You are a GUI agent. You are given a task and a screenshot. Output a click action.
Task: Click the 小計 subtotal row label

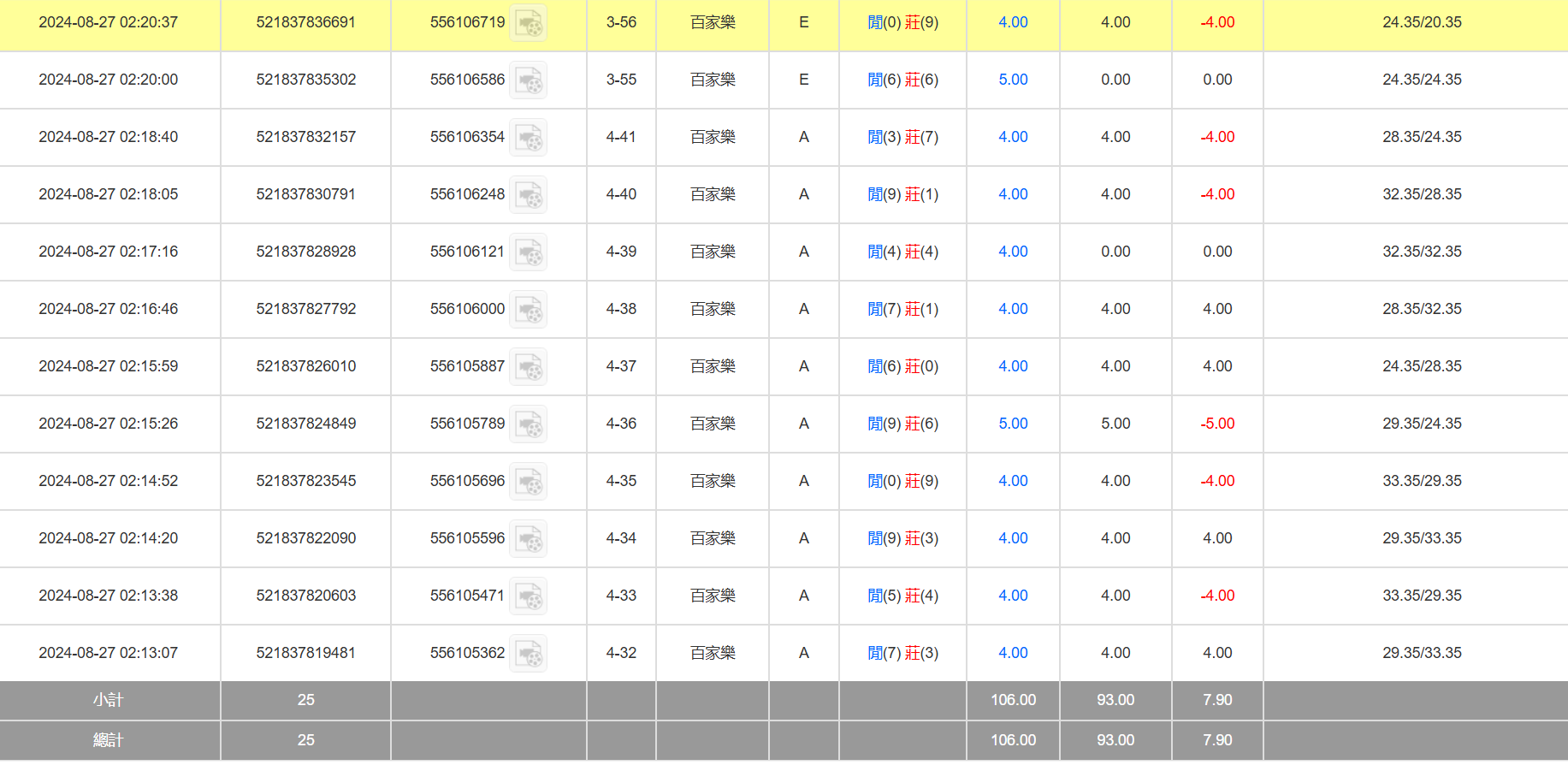click(x=109, y=700)
